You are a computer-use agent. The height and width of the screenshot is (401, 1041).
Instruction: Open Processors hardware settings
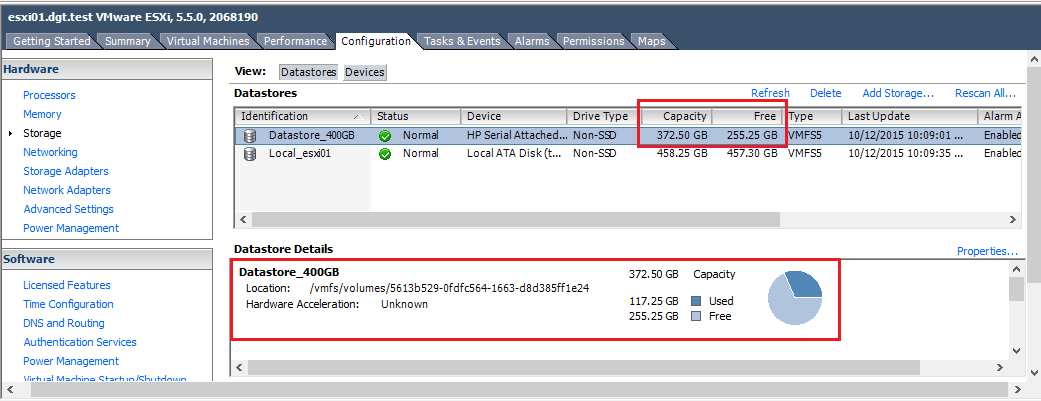[x=49, y=95]
